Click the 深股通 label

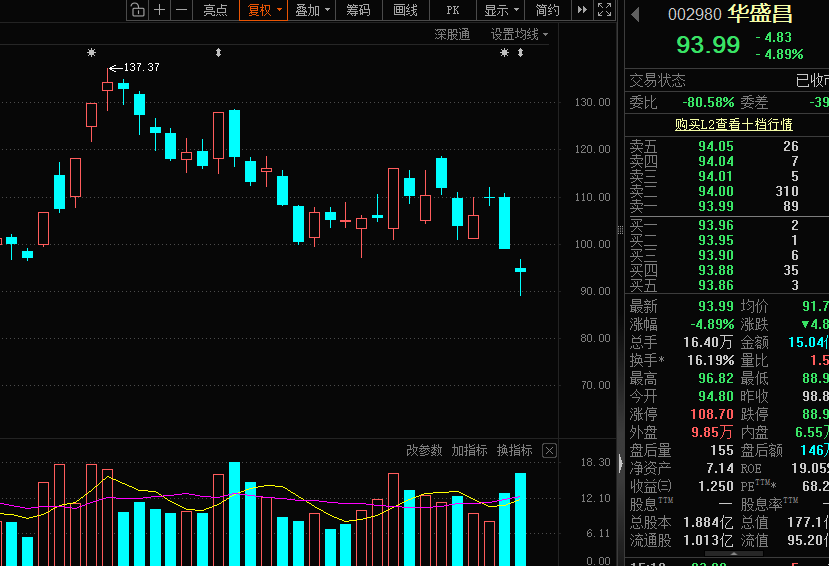[452, 35]
